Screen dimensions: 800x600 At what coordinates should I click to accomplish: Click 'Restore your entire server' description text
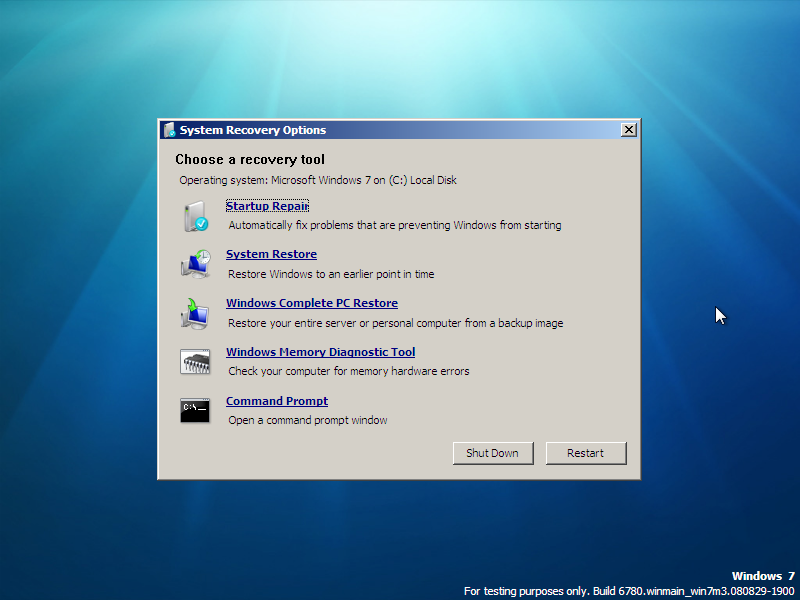(x=395, y=323)
